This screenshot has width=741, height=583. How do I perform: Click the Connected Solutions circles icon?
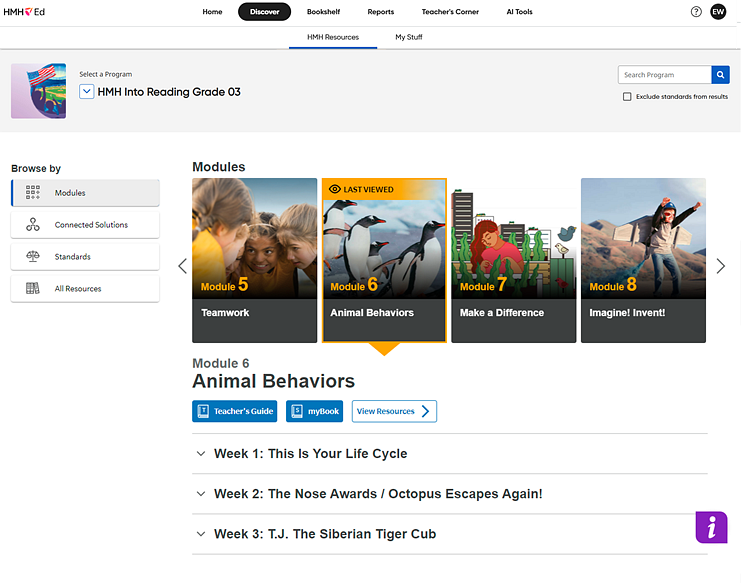pos(33,224)
